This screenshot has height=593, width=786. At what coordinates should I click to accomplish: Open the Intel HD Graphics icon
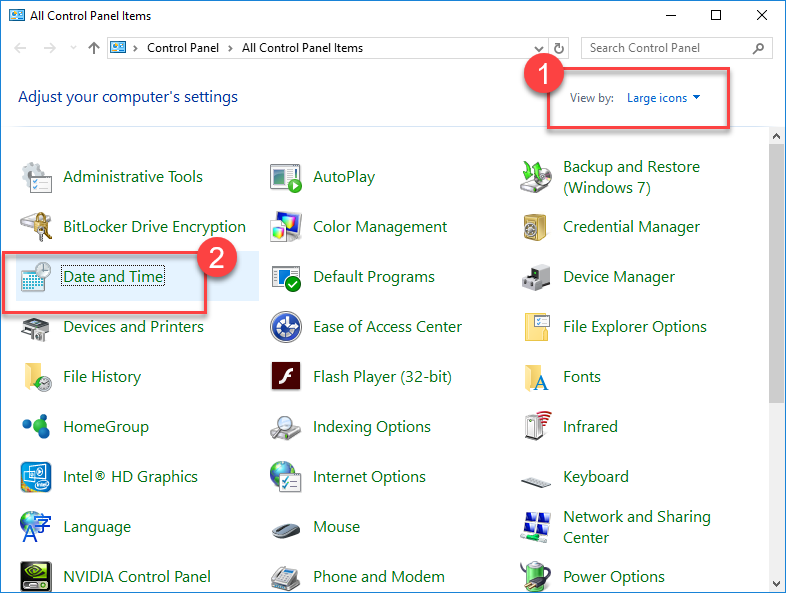pyautogui.click(x=36, y=477)
